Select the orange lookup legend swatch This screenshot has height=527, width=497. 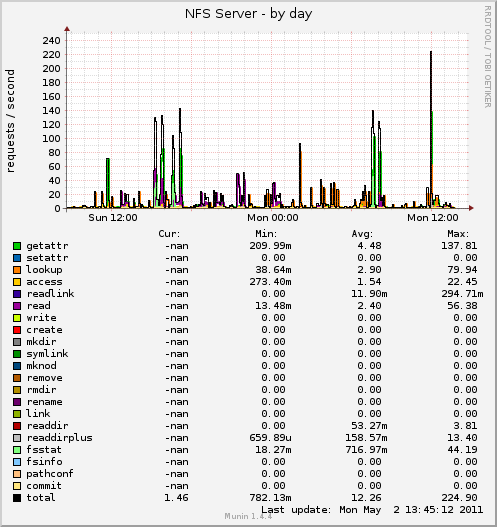(17, 270)
